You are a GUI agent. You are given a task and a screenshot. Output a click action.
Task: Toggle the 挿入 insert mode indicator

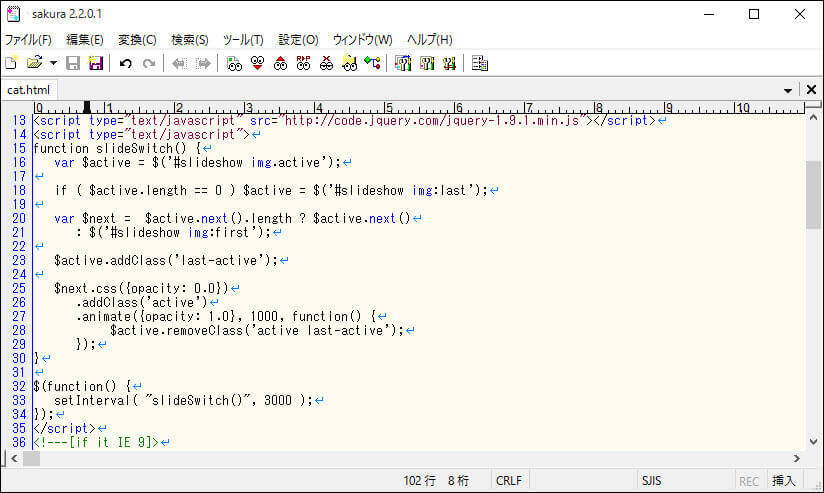click(783, 481)
